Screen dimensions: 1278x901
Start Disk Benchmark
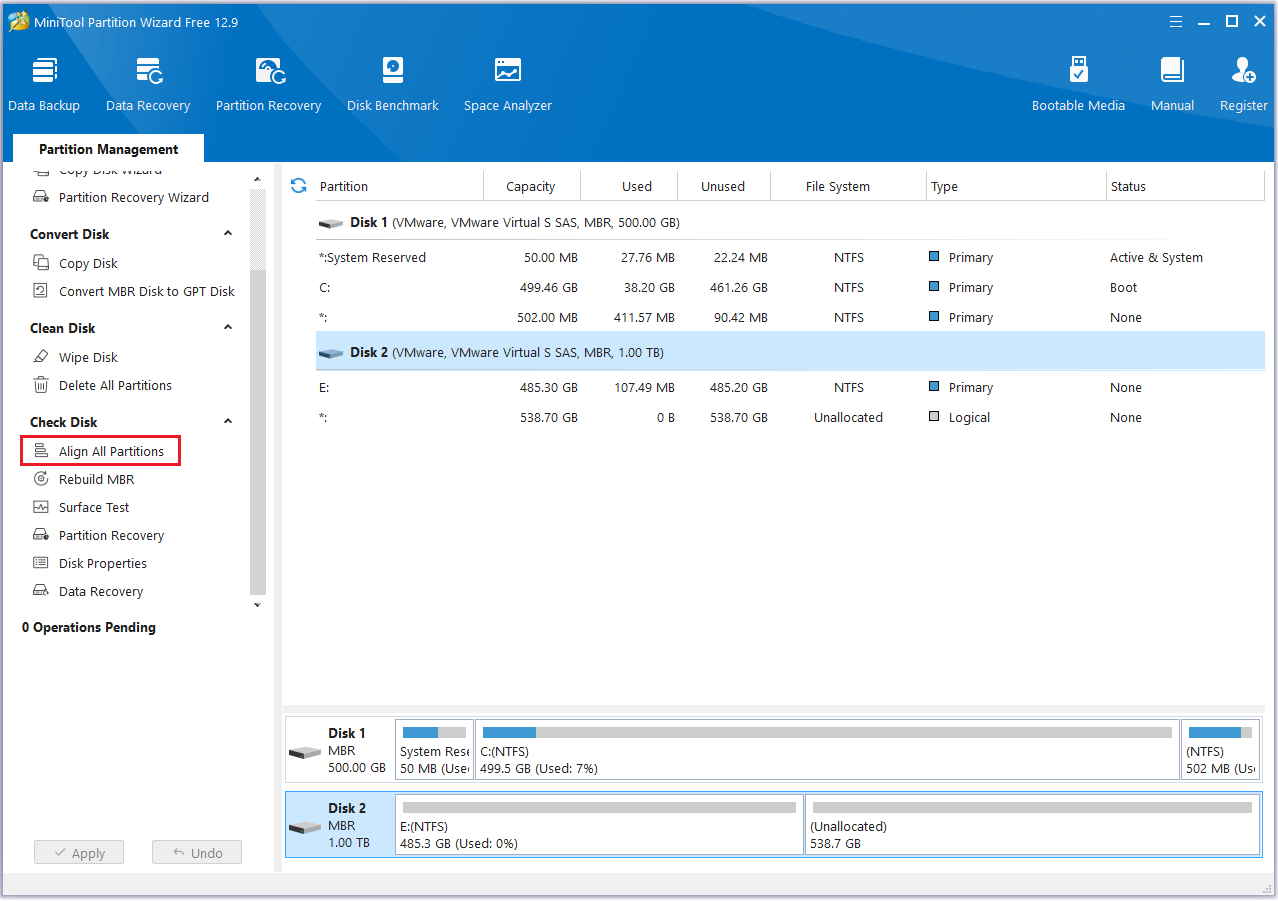[393, 84]
